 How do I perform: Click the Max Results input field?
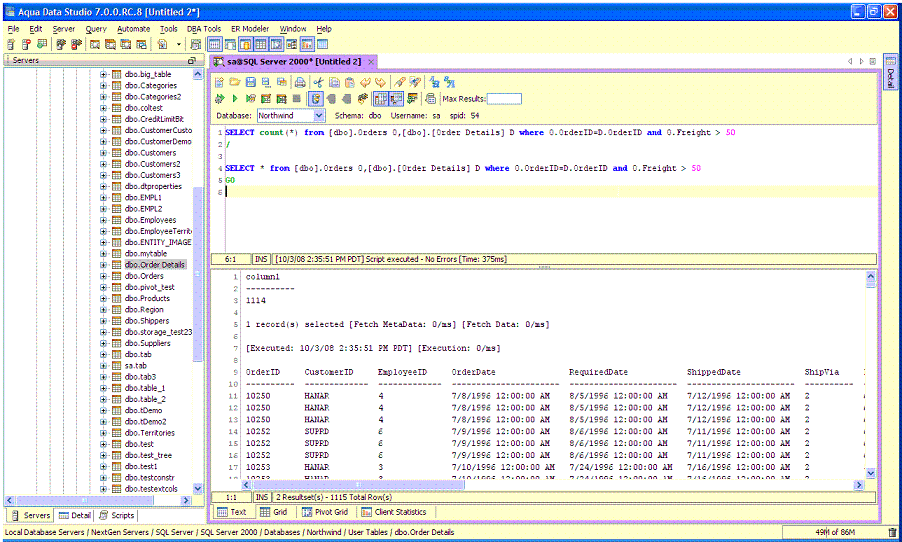pyautogui.click(x=504, y=99)
